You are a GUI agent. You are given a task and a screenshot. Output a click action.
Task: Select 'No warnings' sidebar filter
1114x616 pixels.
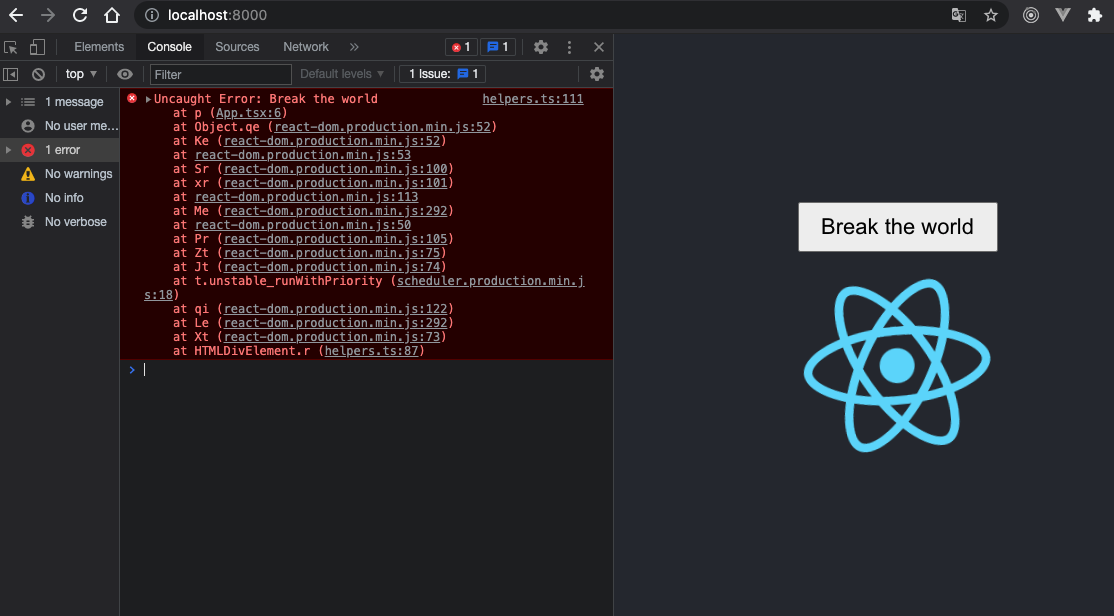tap(60, 174)
